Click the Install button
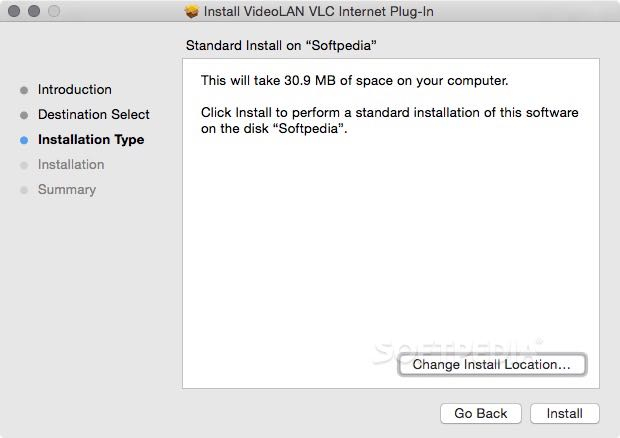The height and width of the screenshot is (438, 620). [x=564, y=413]
